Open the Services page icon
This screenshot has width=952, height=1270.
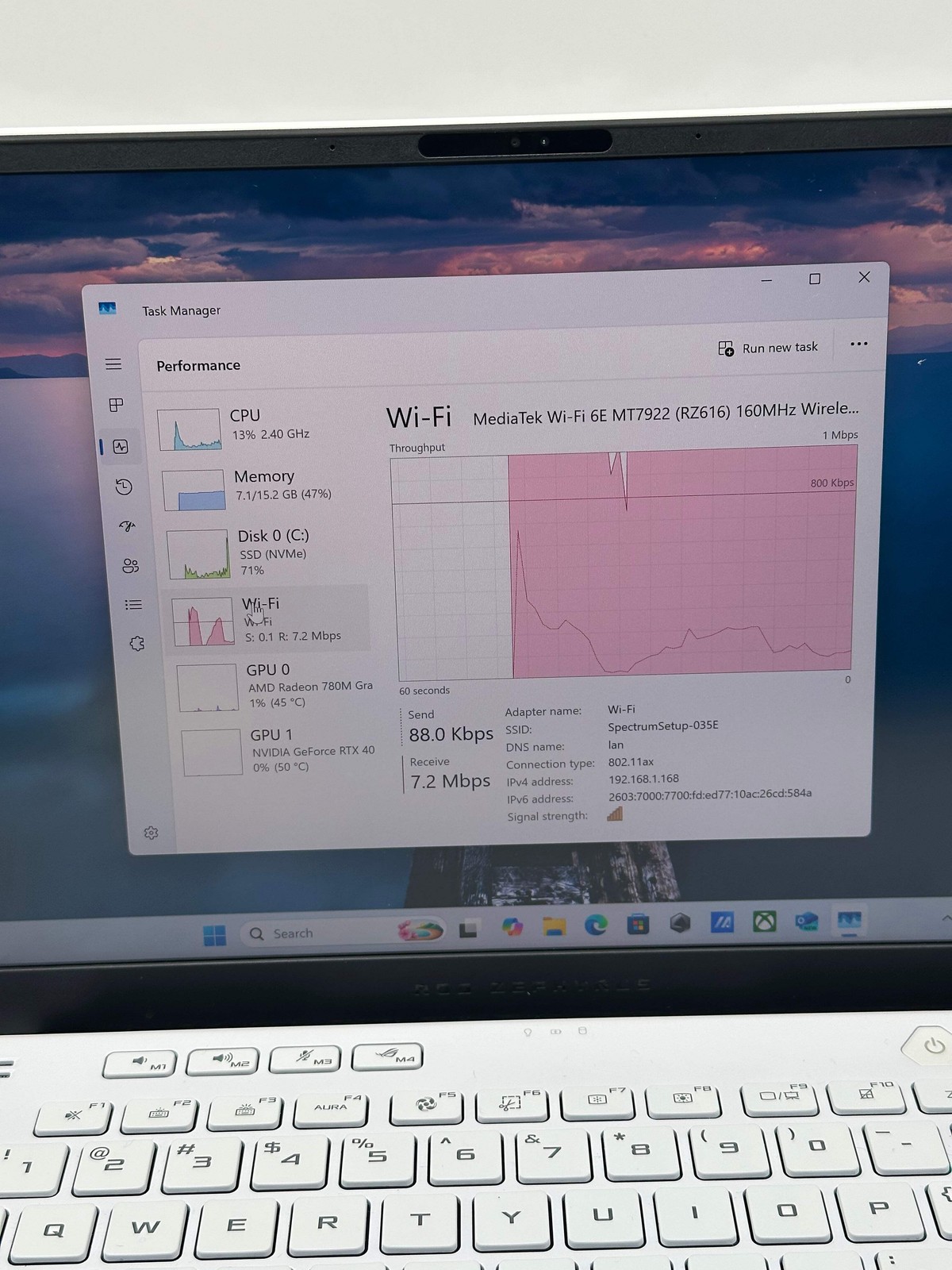[136, 644]
